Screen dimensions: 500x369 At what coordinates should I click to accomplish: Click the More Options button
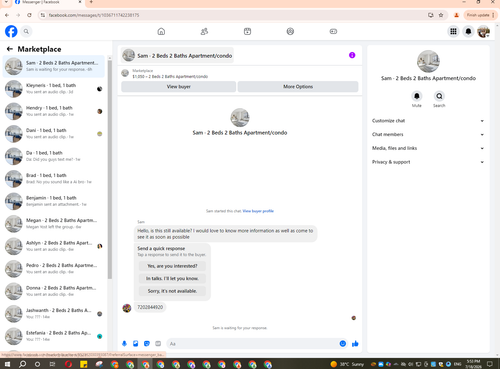298,87
